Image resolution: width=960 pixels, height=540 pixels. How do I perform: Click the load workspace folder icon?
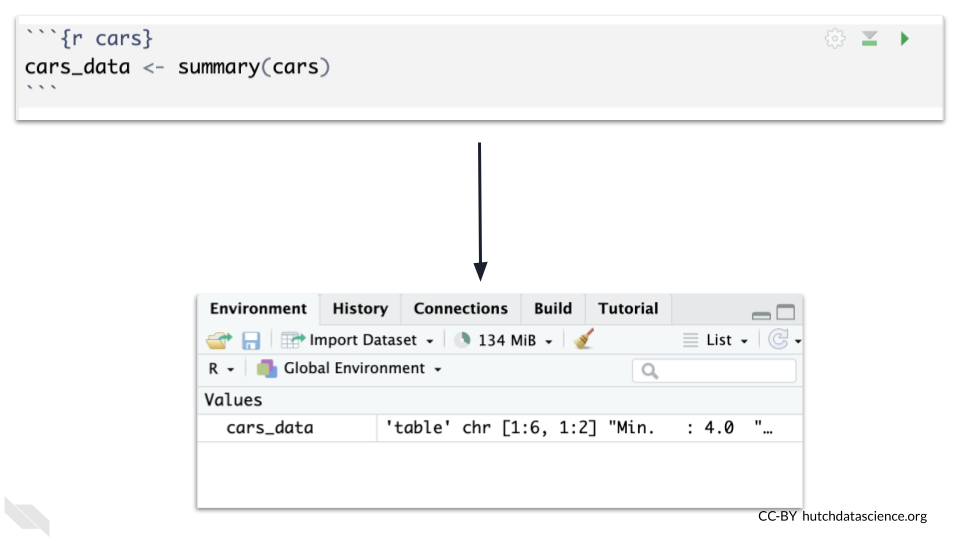219,340
